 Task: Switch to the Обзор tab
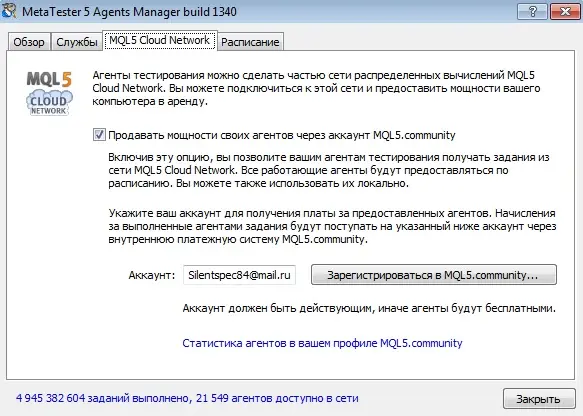point(29,42)
